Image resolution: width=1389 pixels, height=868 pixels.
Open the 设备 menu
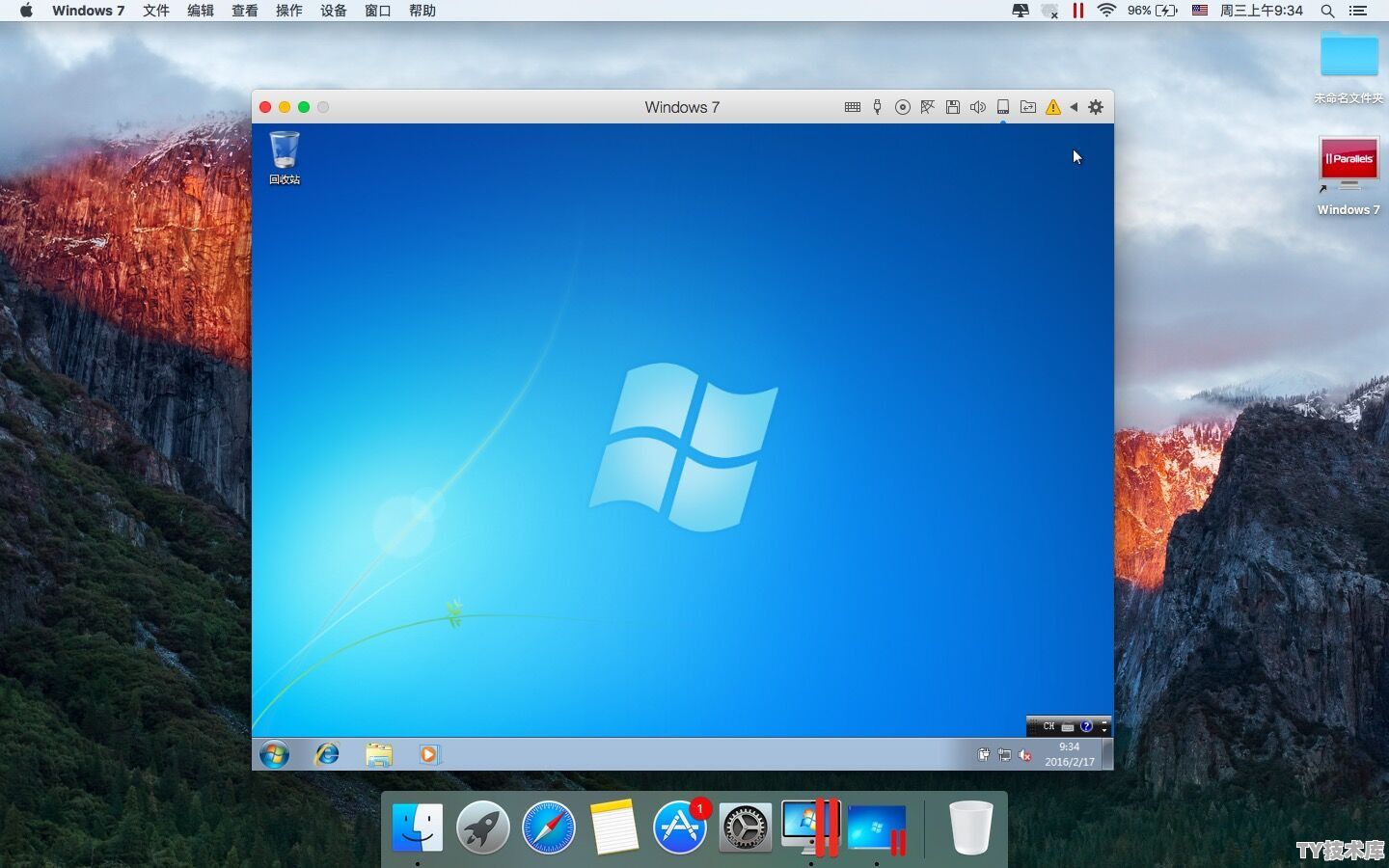333,11
